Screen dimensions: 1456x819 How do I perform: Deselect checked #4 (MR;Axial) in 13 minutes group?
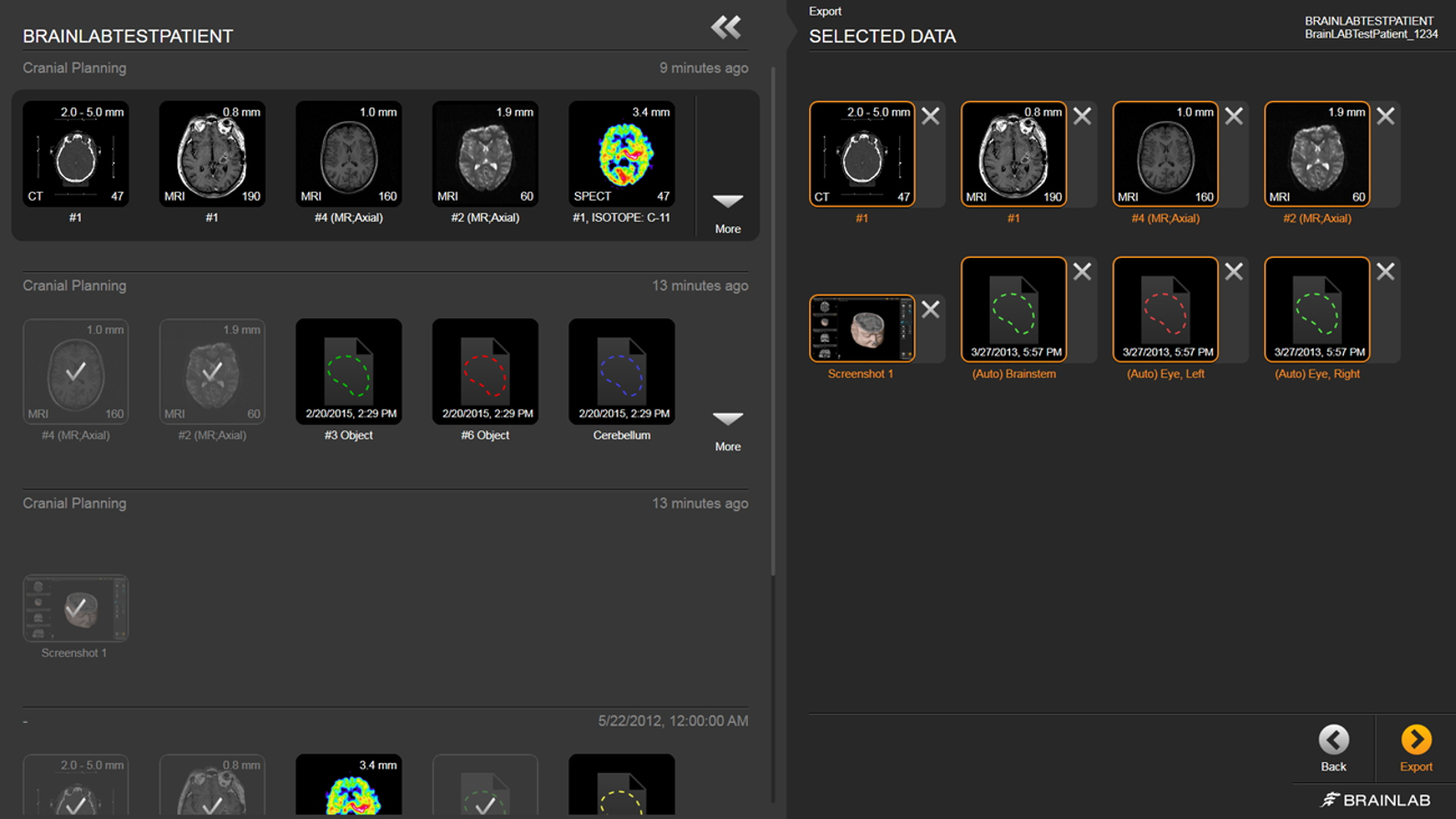[x=75, y=371]
